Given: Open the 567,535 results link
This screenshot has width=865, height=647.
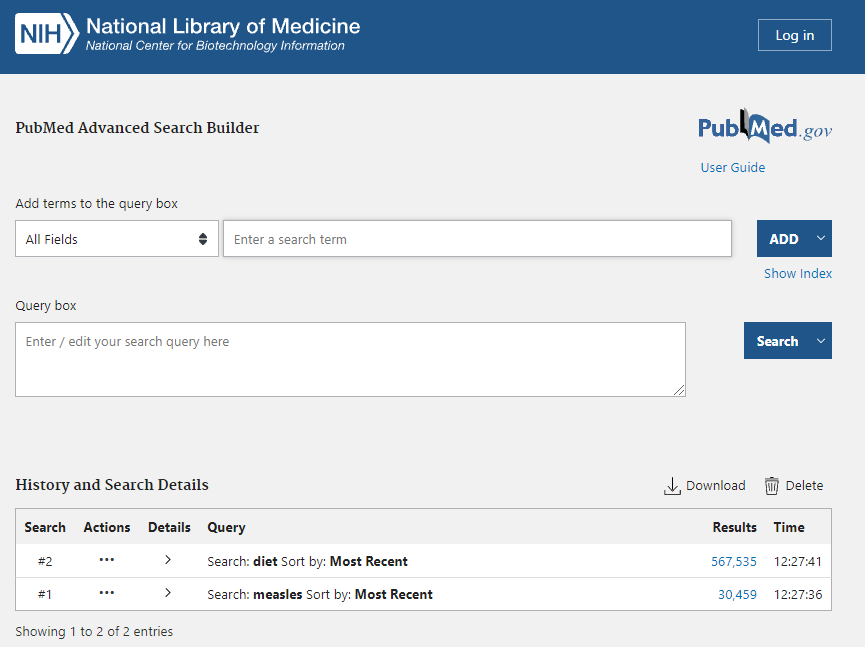Looking at the screenshot, I should pos(733,562).
